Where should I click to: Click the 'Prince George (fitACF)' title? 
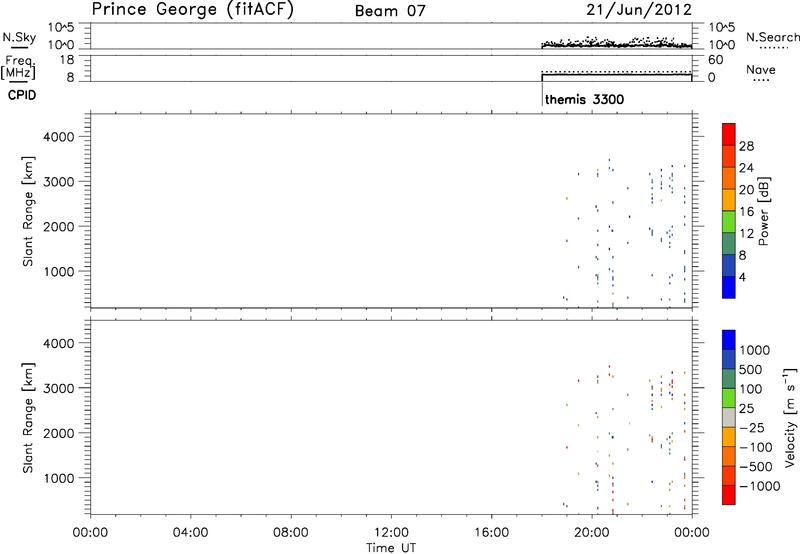[x=192, y=10]
